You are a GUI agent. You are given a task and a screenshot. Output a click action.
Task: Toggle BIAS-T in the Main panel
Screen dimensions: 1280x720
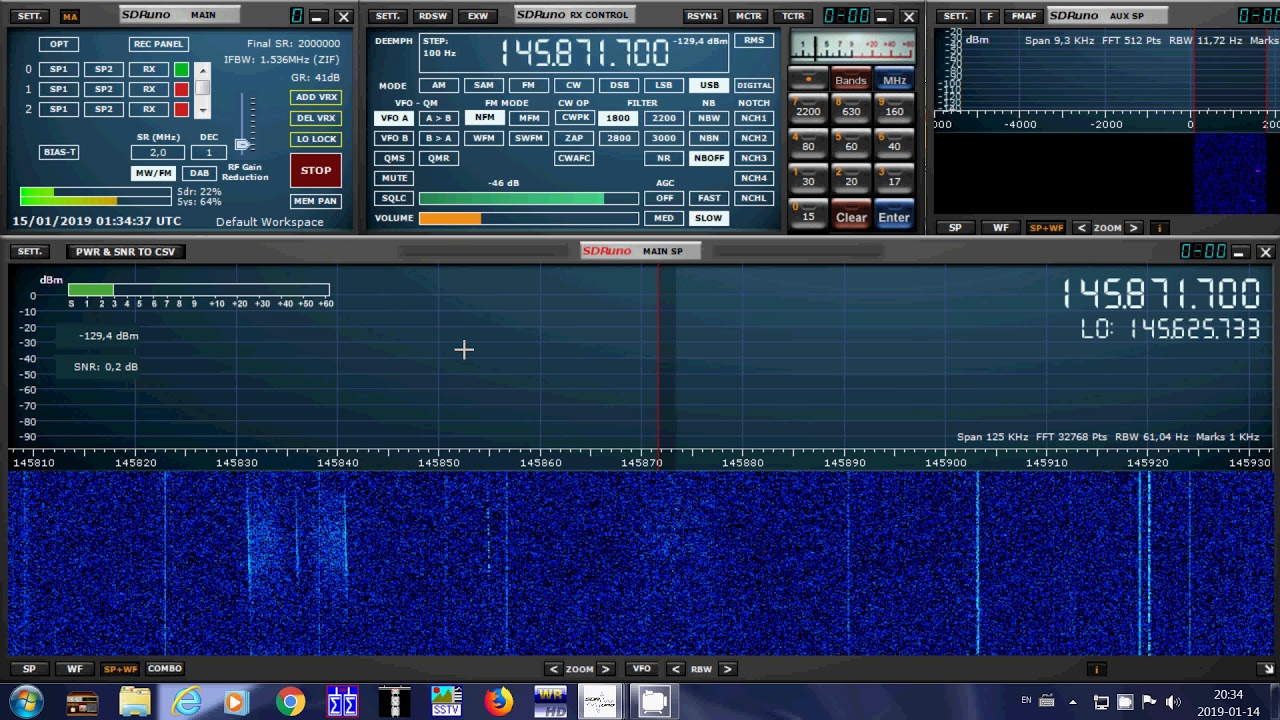point(59,152)
